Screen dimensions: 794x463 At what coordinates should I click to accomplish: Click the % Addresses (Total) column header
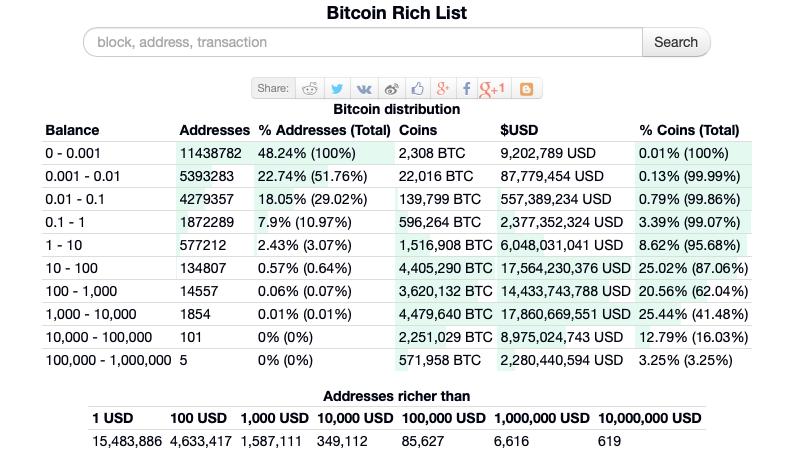pyautogui.click(x=324, y=130)
